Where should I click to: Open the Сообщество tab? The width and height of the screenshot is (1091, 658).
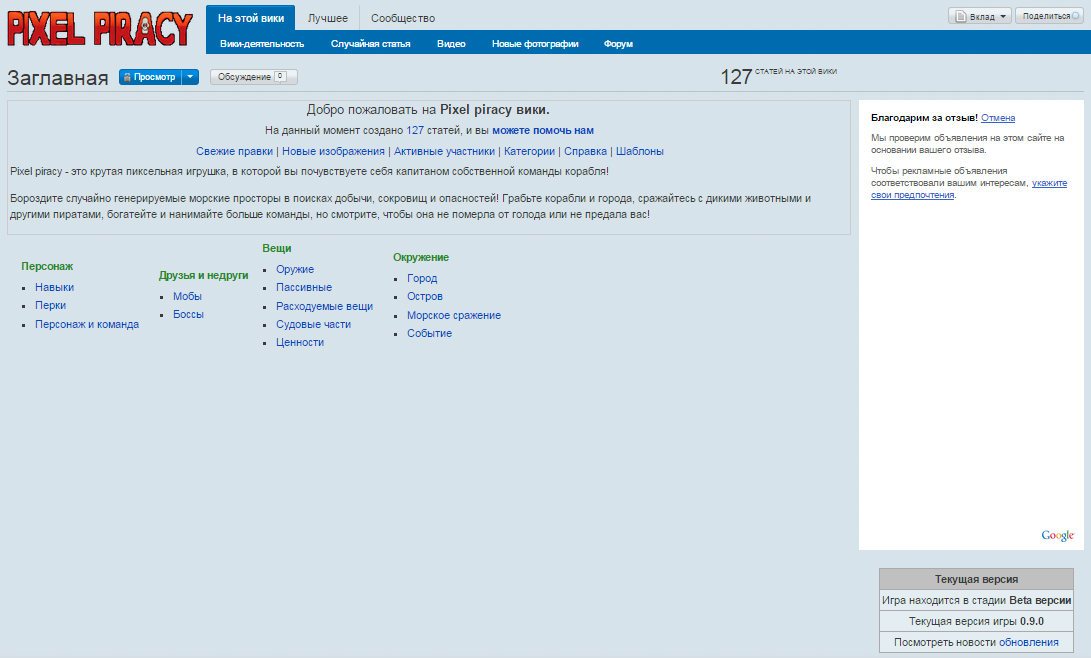tap(403, 18)
